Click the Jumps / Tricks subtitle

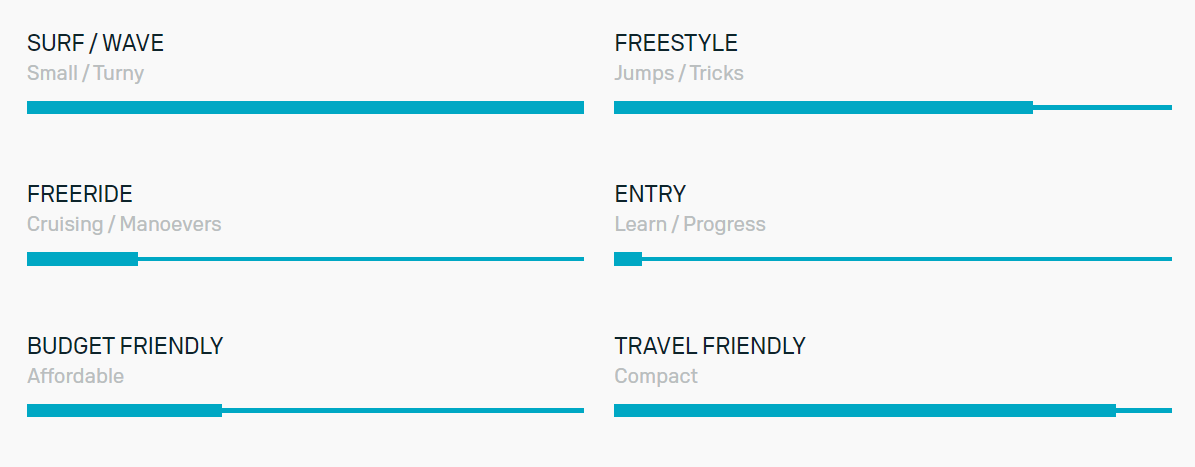point(679,73)
